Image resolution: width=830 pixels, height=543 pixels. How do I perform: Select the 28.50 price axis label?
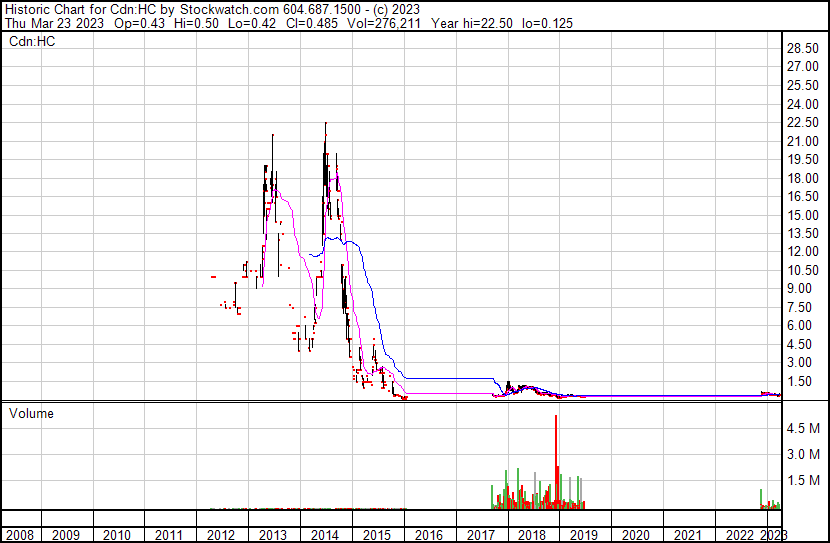pyautogui.click(x=803, y=48)
